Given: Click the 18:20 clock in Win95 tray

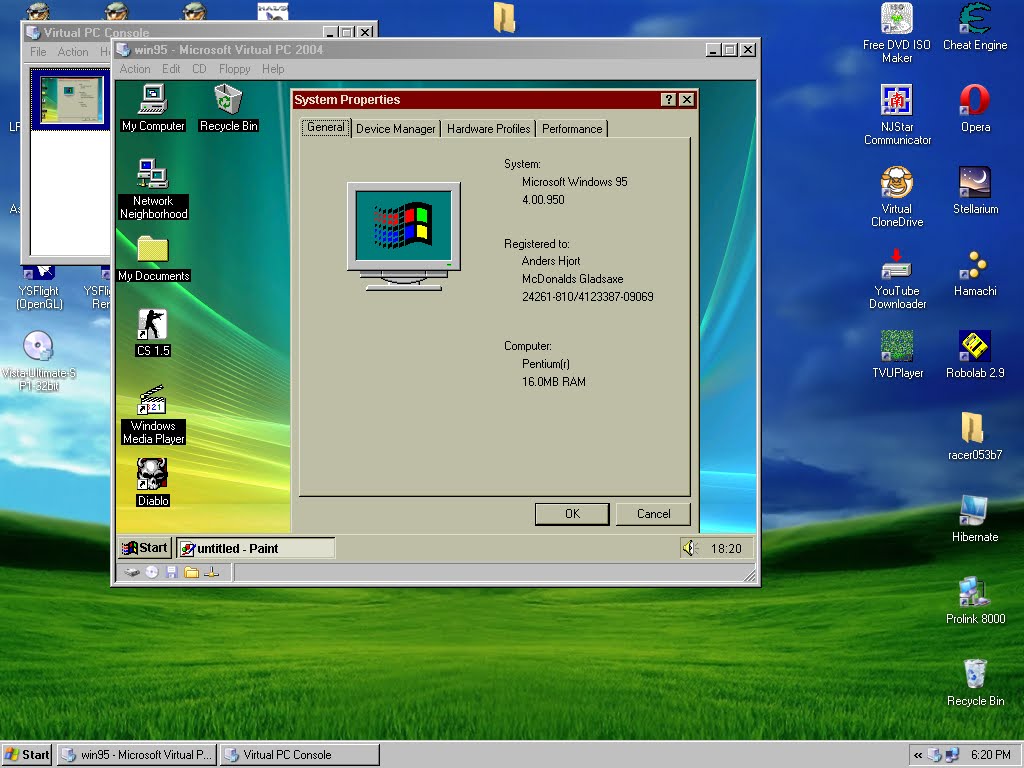Looking at the screenshot, I should (x=726, y=549).
